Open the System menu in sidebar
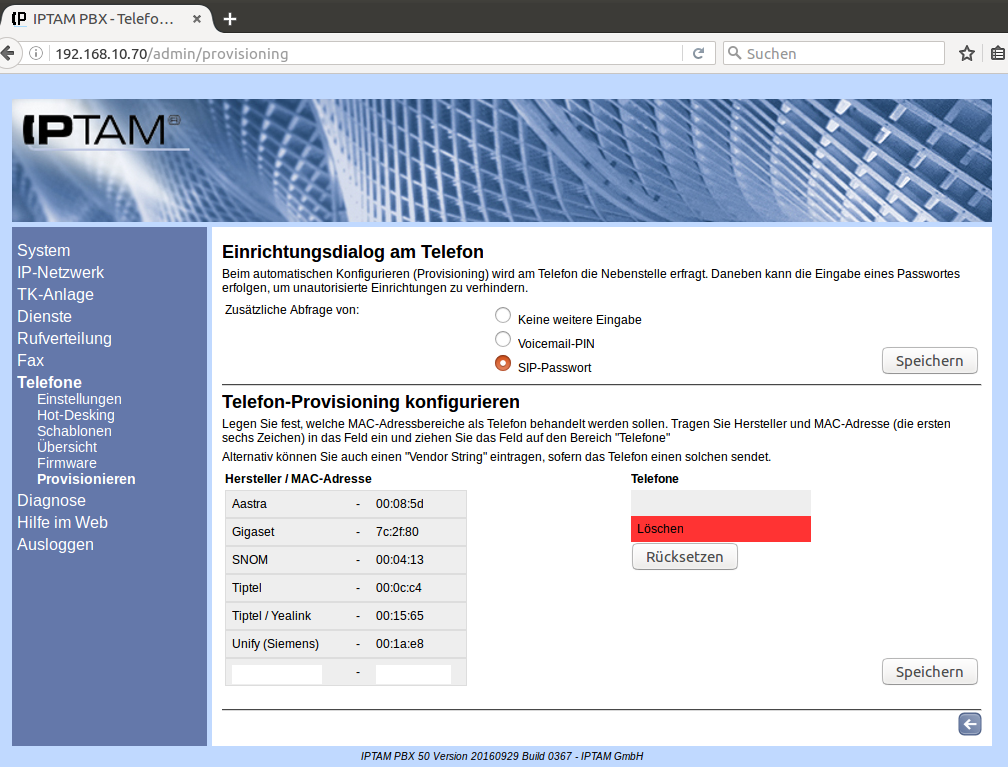Viewport: 1008px width, 767px height. (x=43, y=250)
